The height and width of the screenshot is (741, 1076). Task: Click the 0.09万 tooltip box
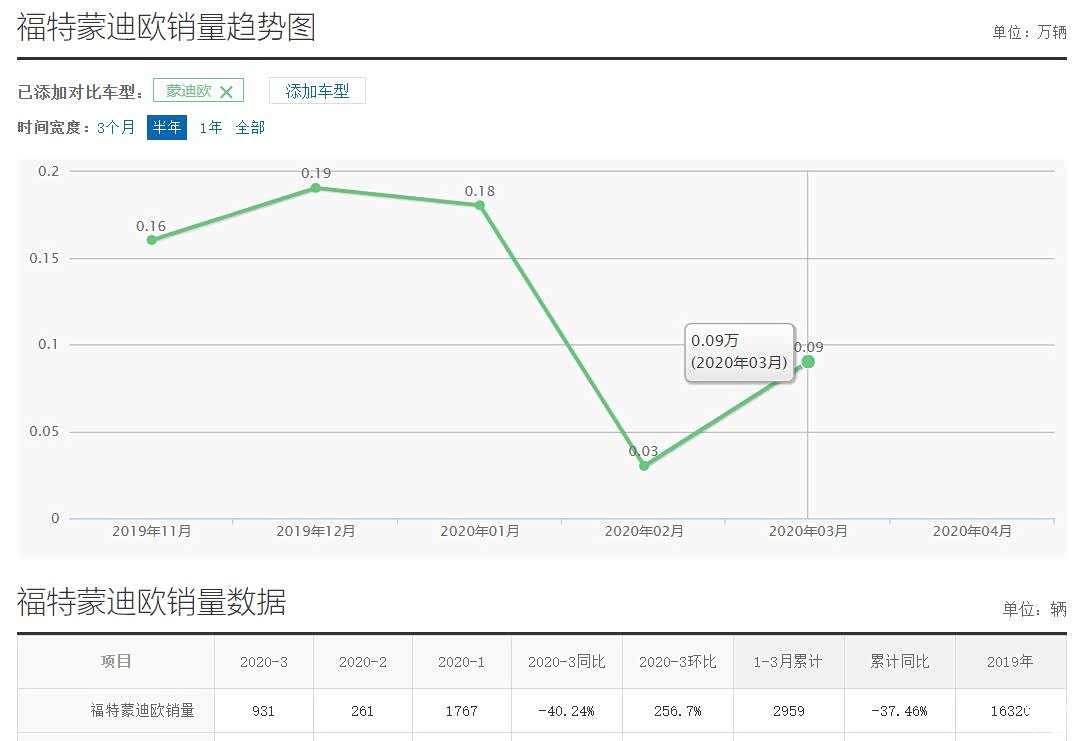(739, 352)
